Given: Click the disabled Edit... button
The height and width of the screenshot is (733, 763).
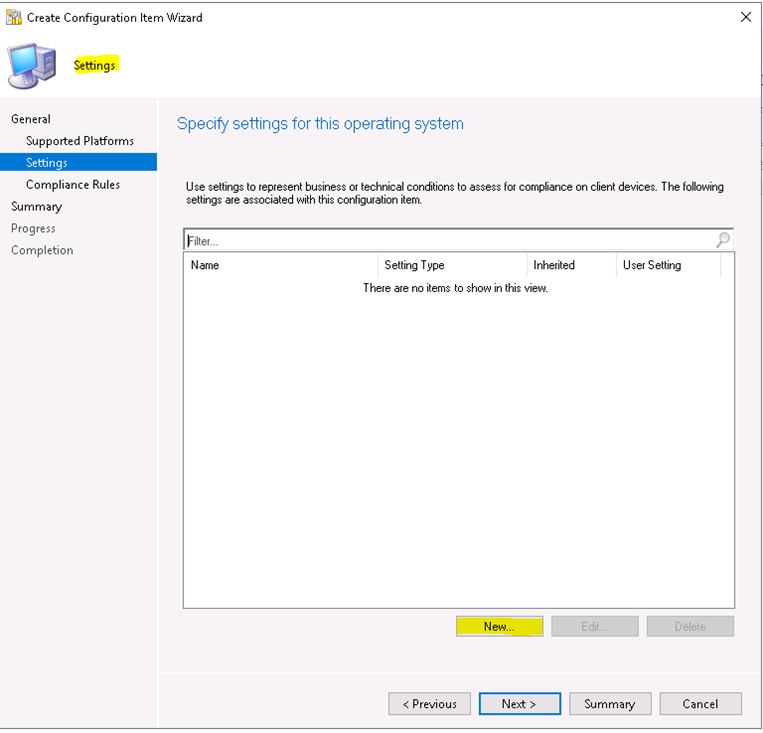Looking at the screenshot, I should coord(595,626).
